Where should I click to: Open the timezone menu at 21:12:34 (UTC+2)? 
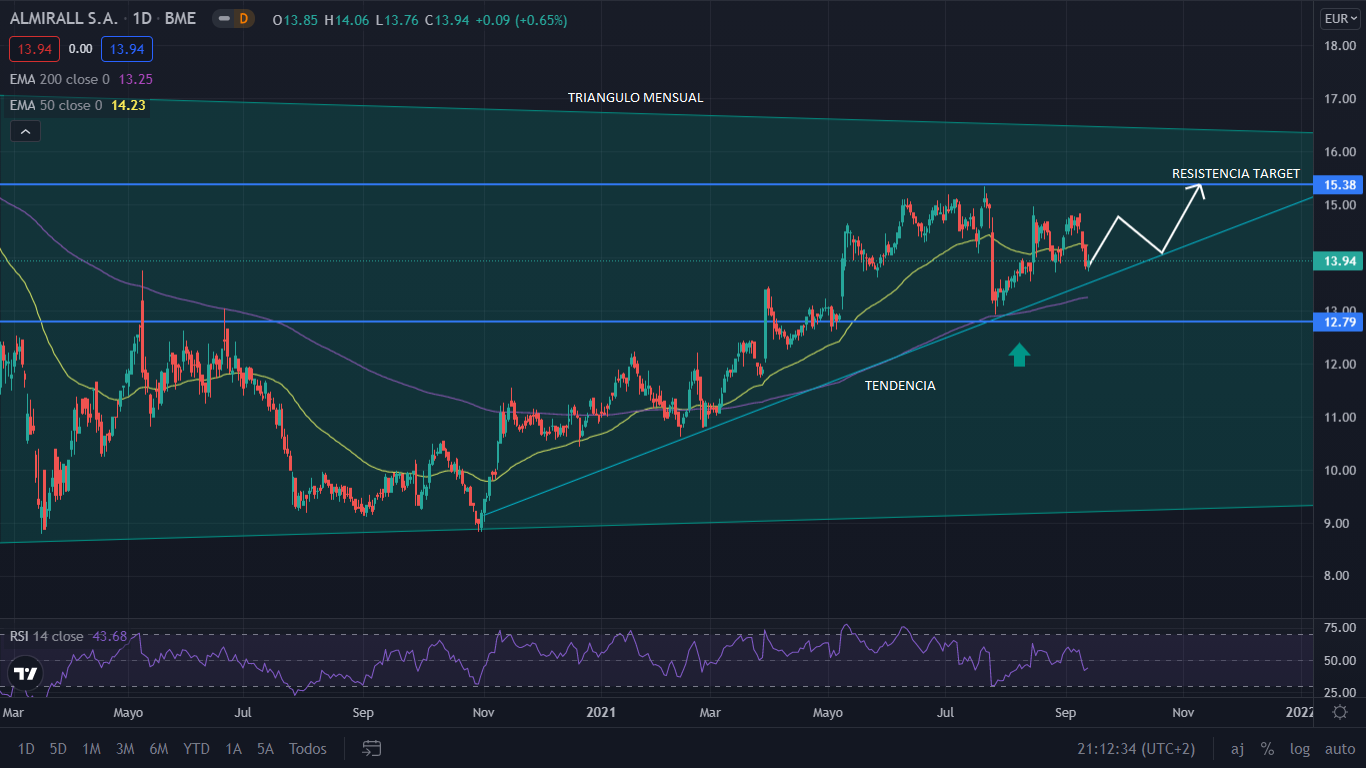coord(1135,749)
